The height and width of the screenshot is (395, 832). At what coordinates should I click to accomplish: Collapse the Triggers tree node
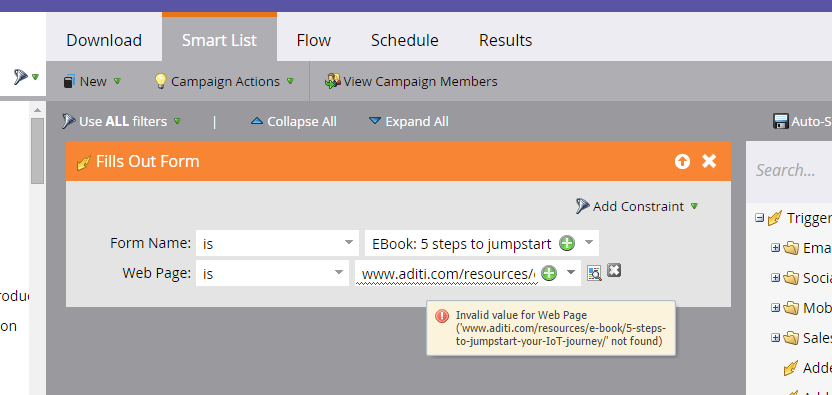coord(759,218)
